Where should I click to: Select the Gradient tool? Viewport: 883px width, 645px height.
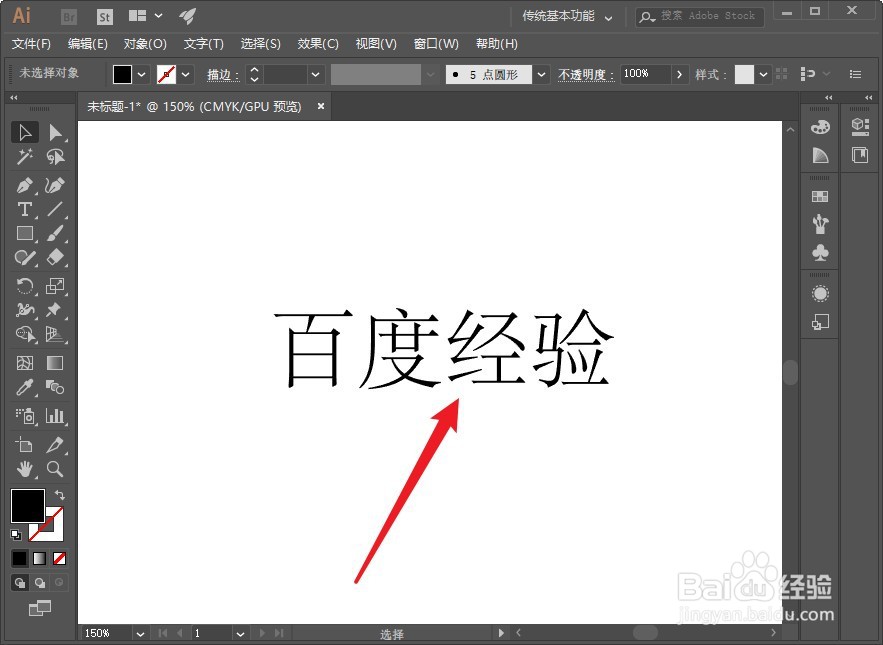(55, 363)
